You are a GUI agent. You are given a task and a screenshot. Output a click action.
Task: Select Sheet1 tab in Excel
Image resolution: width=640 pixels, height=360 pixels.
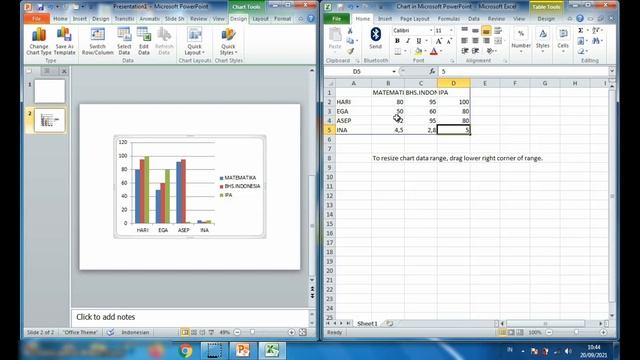(x=367, y=324)
